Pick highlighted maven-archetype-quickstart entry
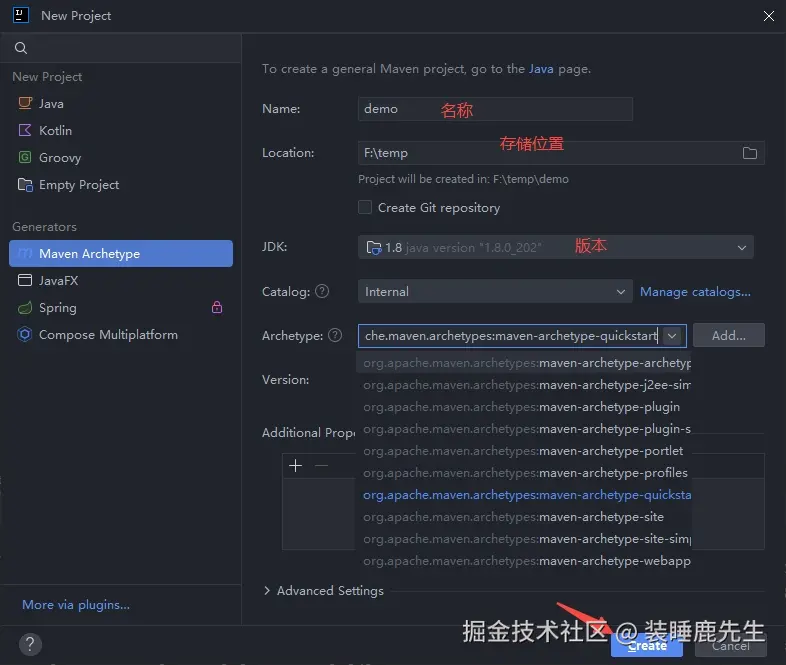 (x=524, y=495)
